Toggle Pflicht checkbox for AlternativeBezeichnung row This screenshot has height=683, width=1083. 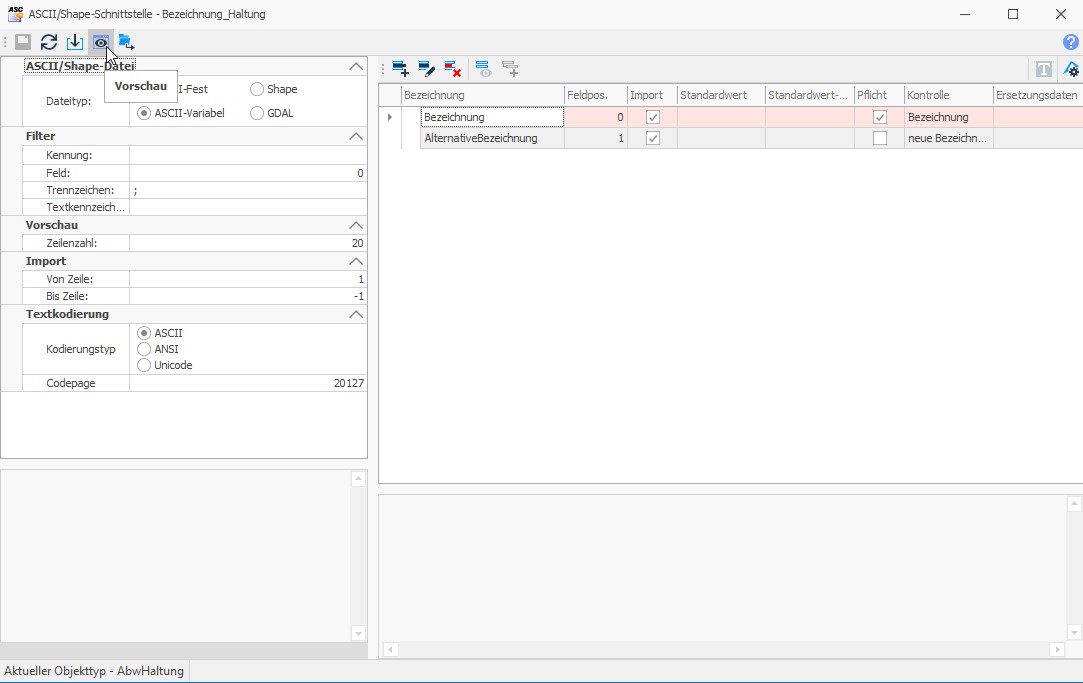[879, 138]
